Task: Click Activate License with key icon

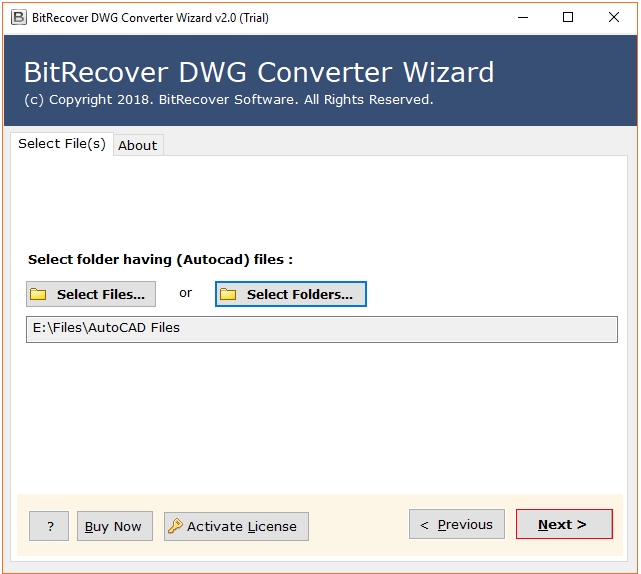Action: click(x=236, y=526)
